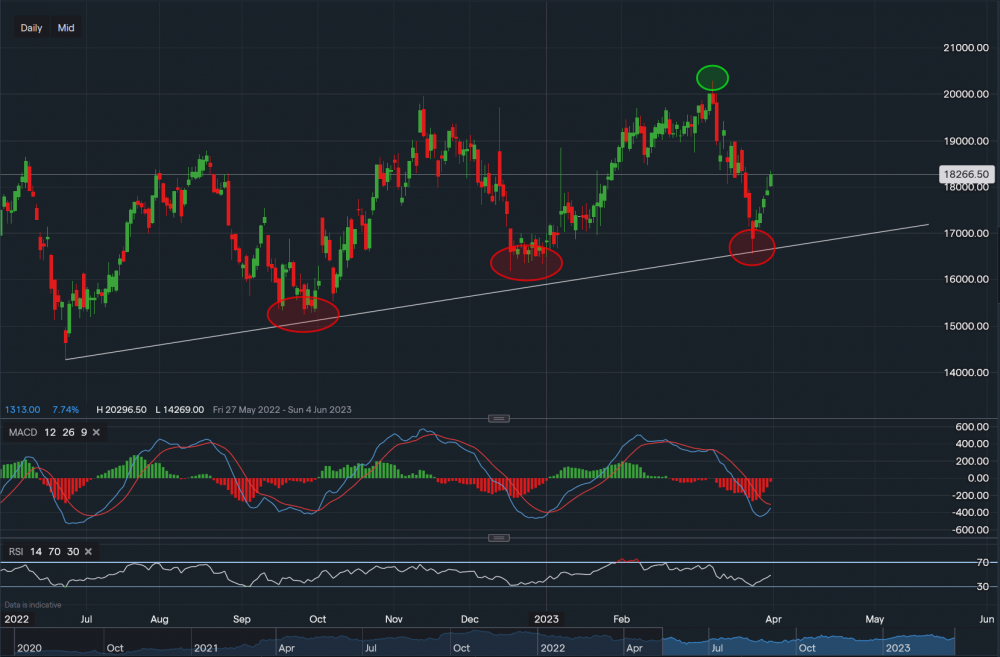Select the middle red ellipse annotation
The width and height of the screenshot is (1000, 657).
[x=526, y=263]
